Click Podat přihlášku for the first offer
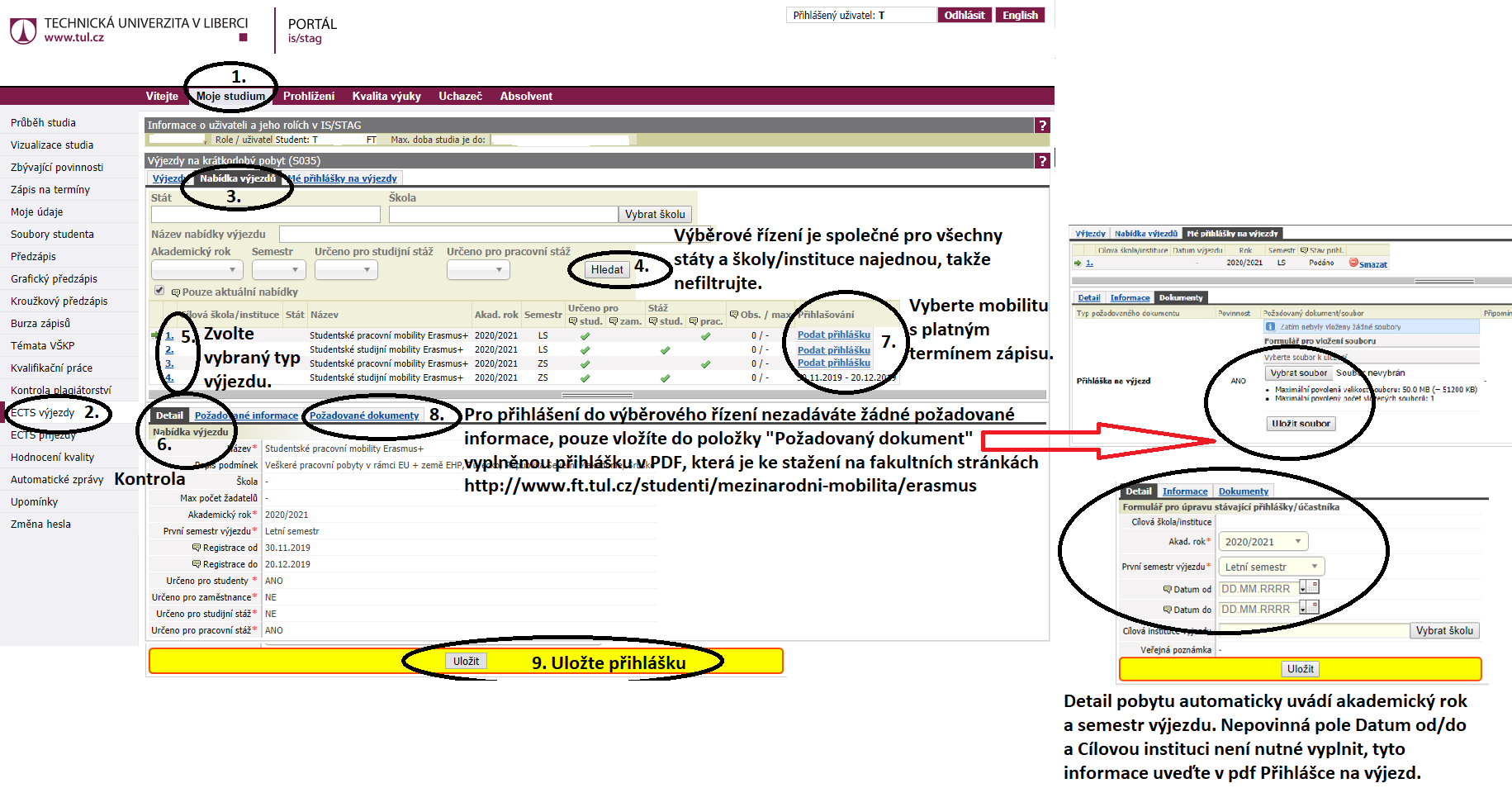Image resolution: width=1512 pixels, height=807 pixels. click(x=833, y=335)
